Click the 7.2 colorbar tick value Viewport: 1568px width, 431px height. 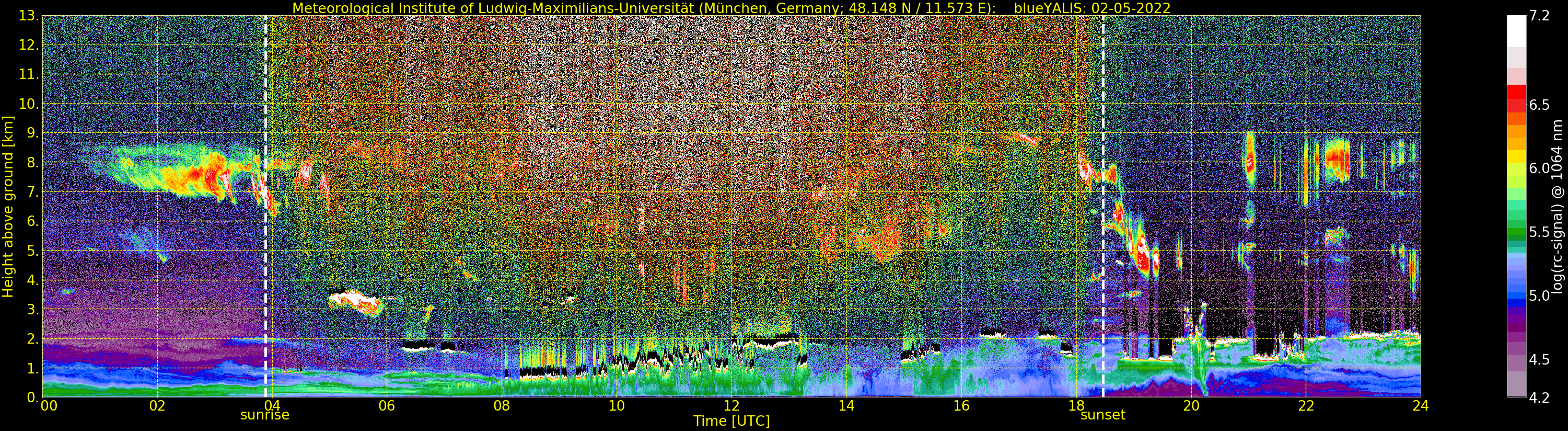pyautogui.click(x=1539, y=16)
